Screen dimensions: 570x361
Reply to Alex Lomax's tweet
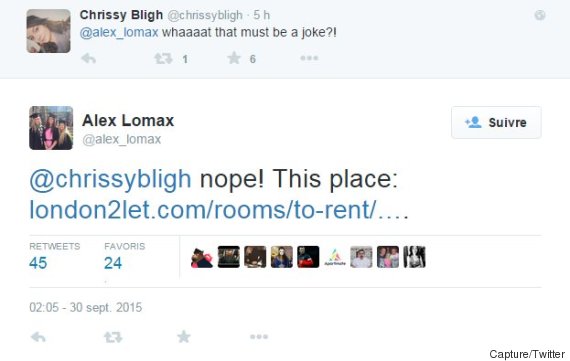point(38,337)
